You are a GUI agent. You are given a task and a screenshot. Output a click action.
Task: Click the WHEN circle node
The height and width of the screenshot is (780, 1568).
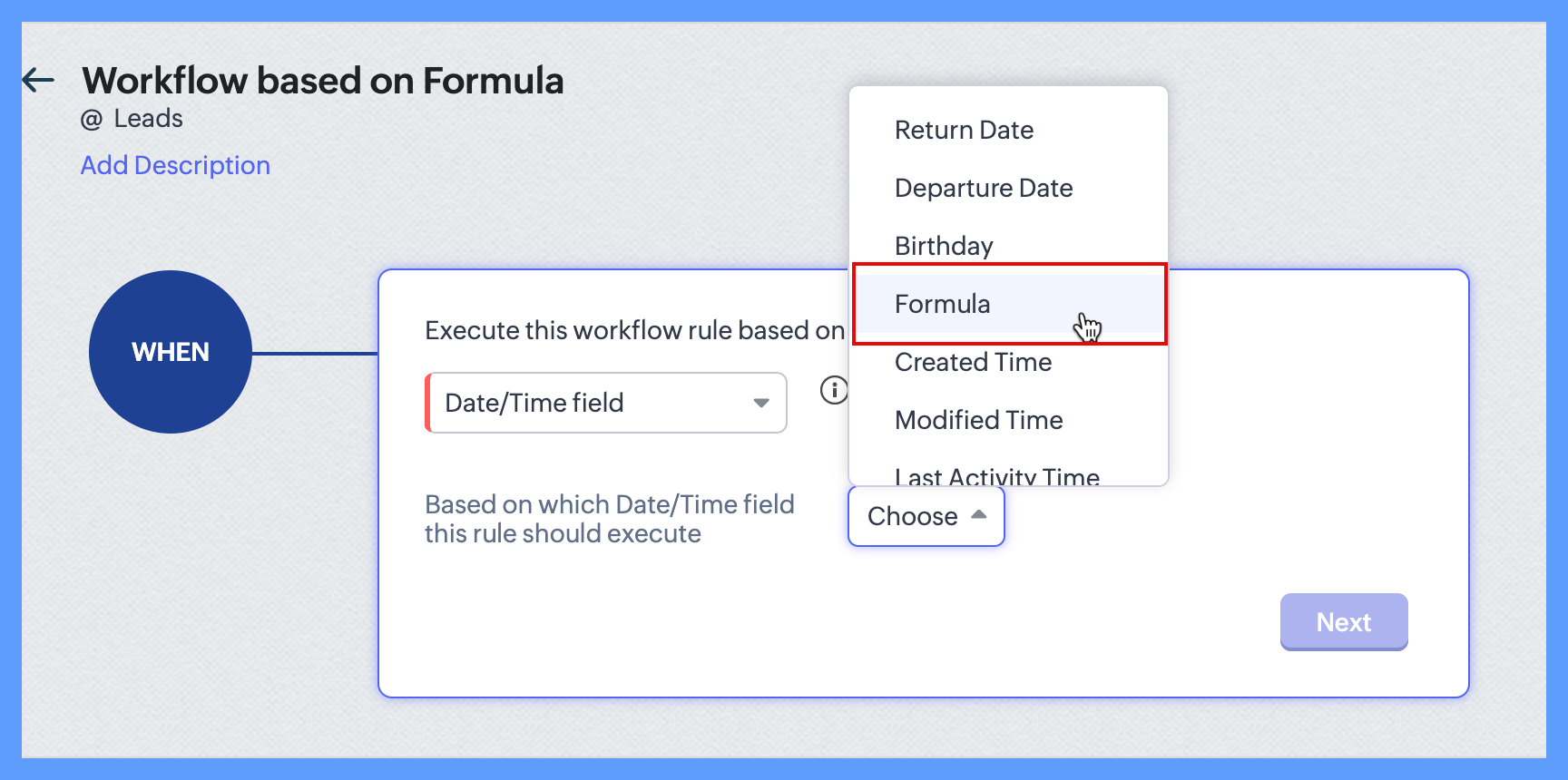pyautogui.click(x=171, y=352)
